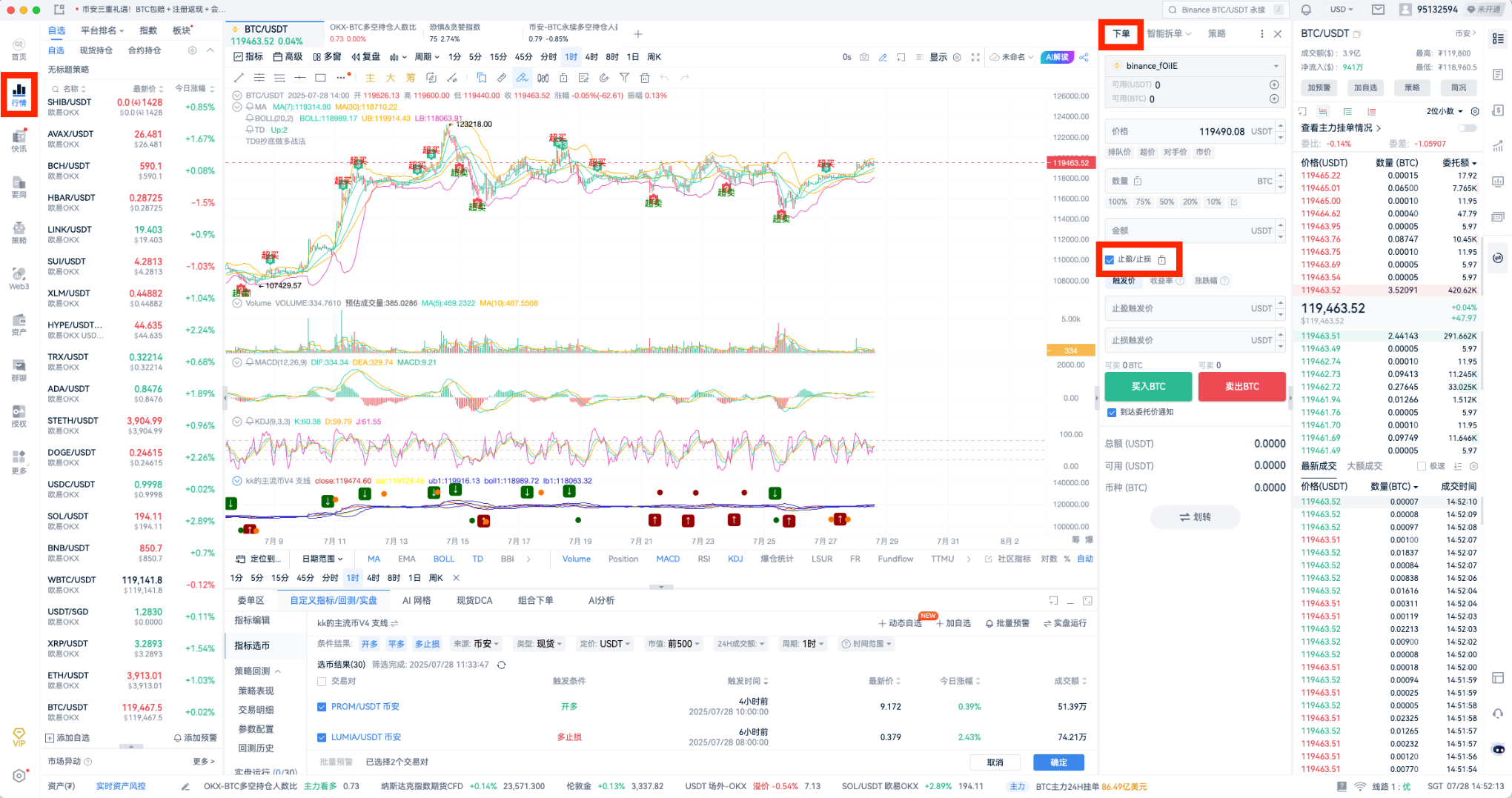Open the 2位小数 decimal precision dropdown
This screenshot has height=798, width=1512.
pos(1445,111)
